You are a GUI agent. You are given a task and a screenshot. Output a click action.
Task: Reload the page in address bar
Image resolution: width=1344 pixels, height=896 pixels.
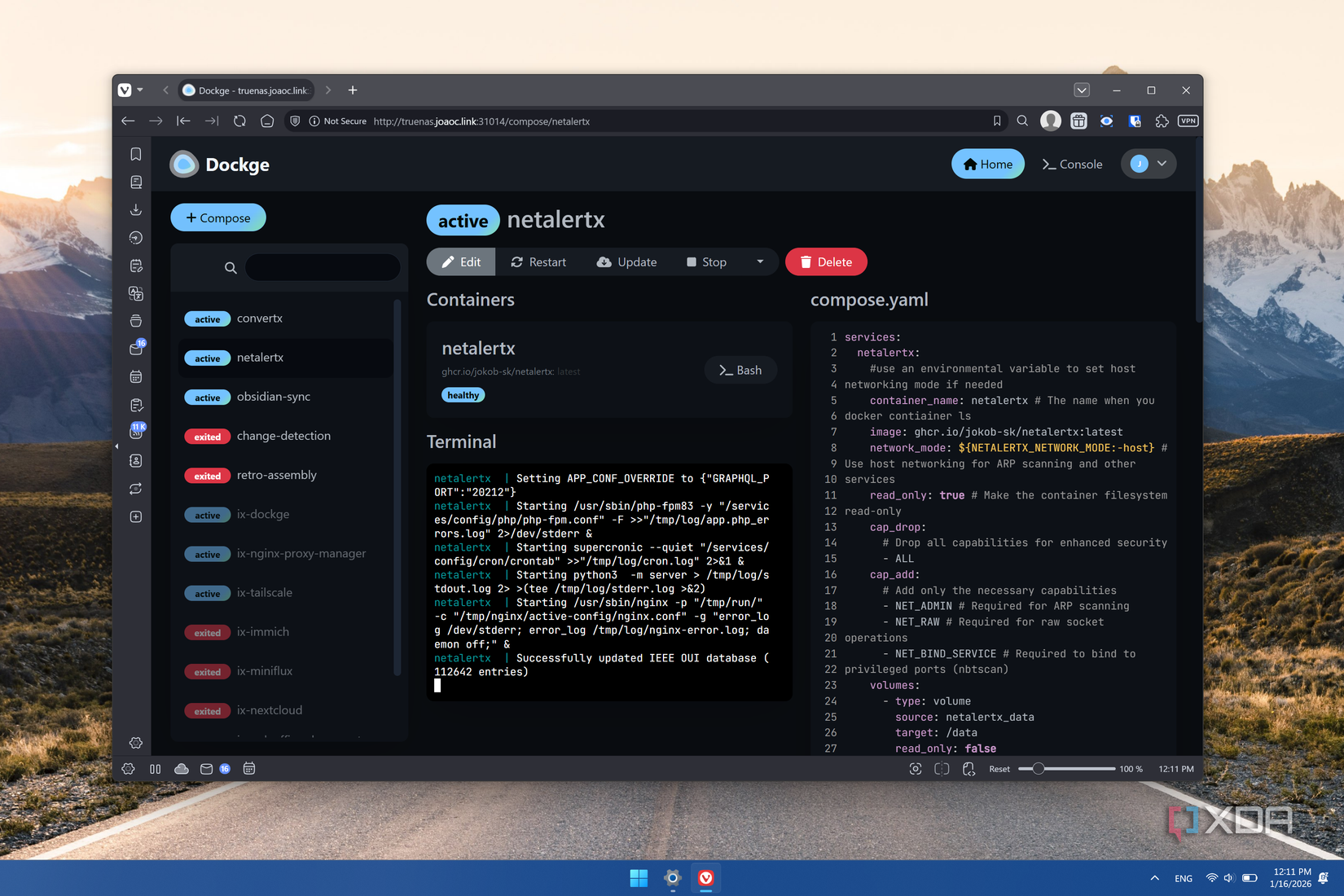tap(239, 121)
